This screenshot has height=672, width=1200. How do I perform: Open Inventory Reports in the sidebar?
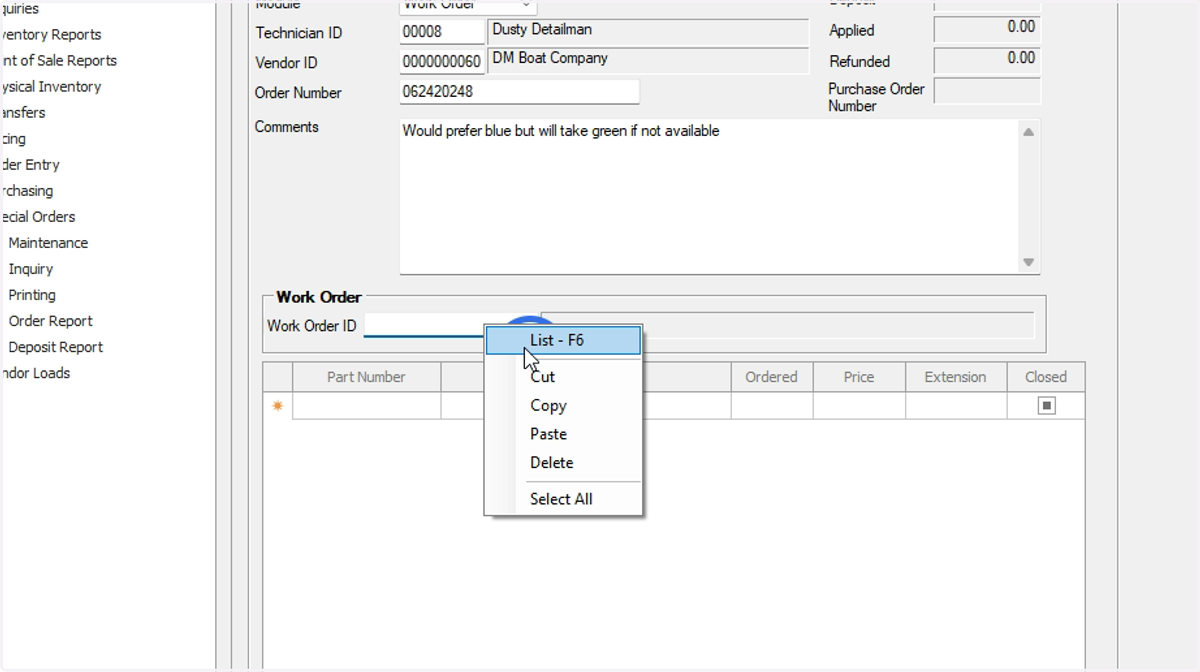coord(51,34)
